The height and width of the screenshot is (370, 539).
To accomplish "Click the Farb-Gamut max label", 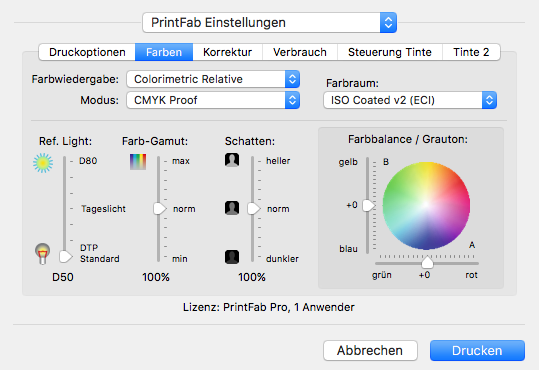I will click(181, 161).
